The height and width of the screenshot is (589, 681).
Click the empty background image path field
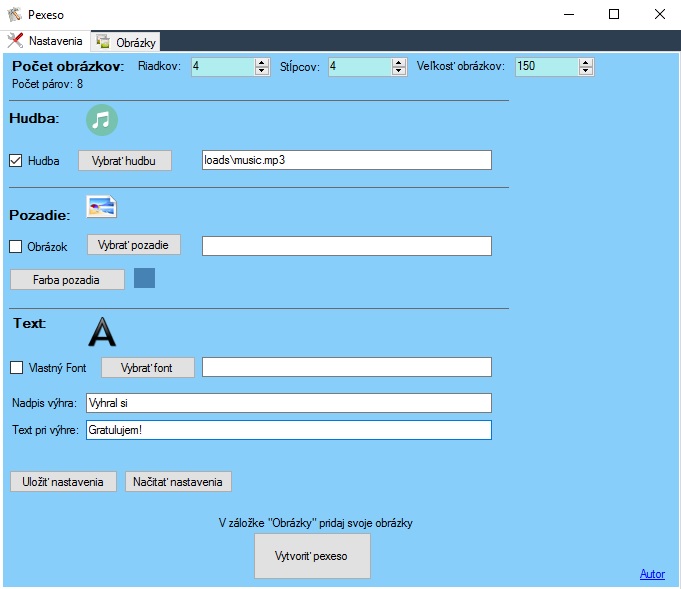(x=347, y=246)
